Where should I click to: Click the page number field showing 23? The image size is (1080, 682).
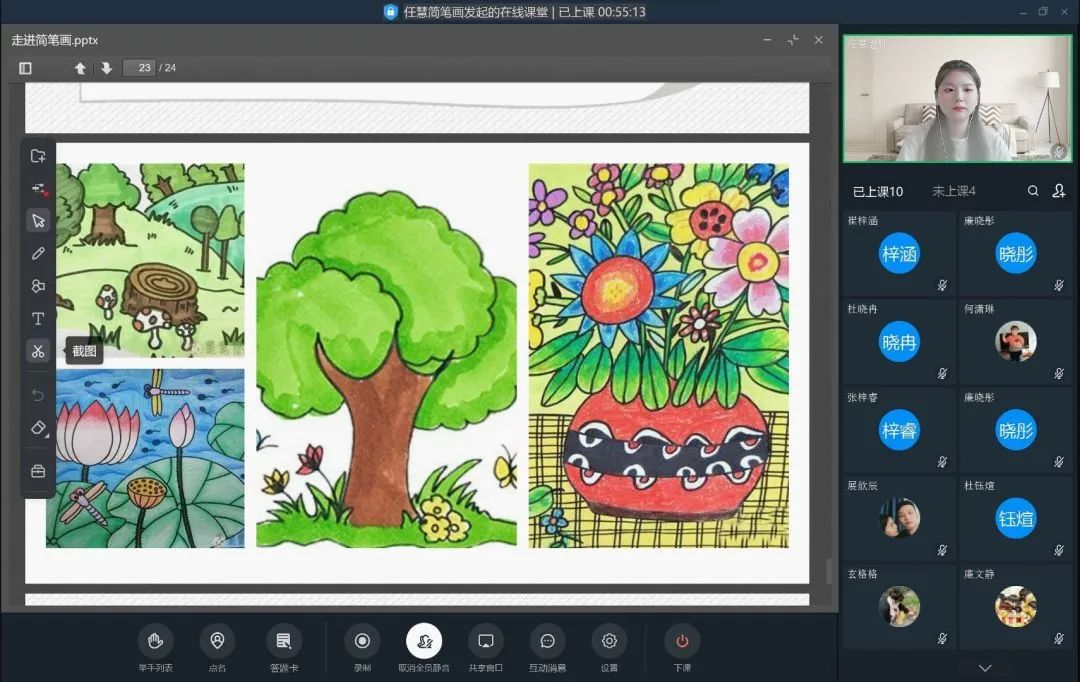(x=139, y=68)
